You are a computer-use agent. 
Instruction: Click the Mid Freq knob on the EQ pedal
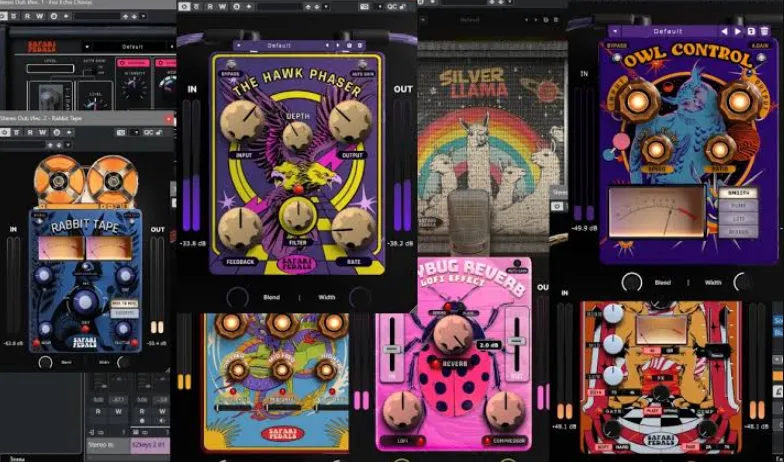point(282,370)
